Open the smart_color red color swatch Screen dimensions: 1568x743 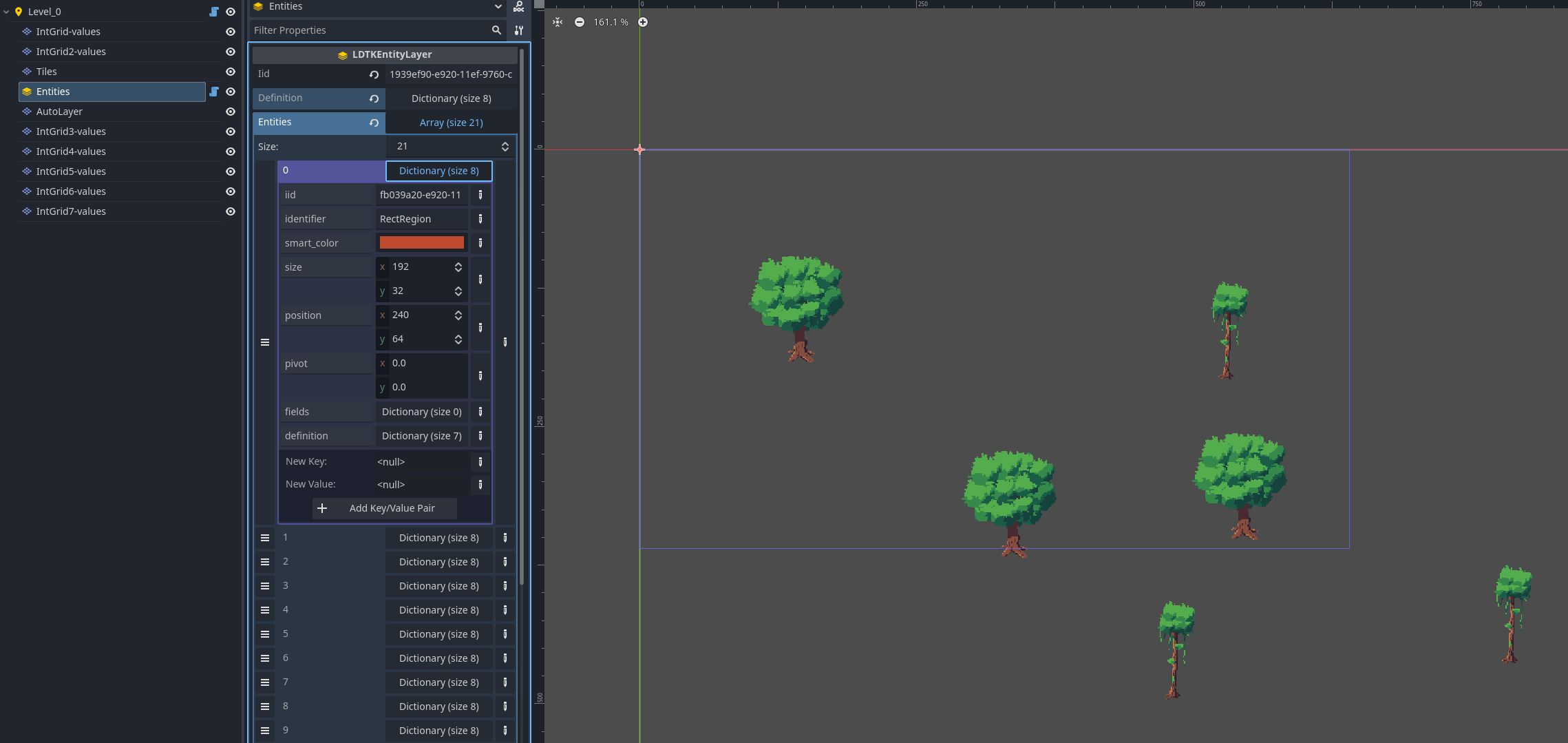pyautogui.click(x=421, y=243)
